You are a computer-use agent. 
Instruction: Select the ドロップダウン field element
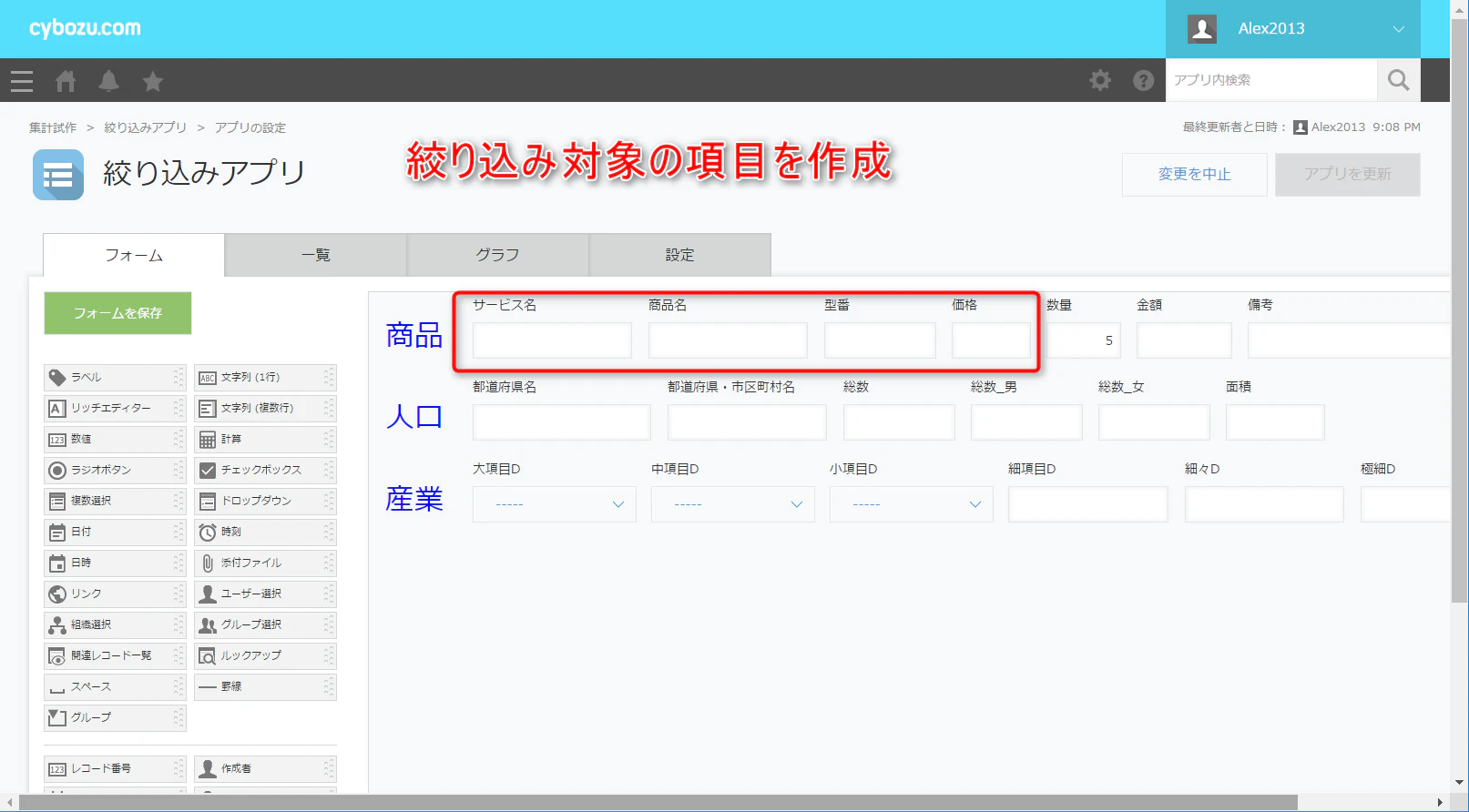click(265, 501)
